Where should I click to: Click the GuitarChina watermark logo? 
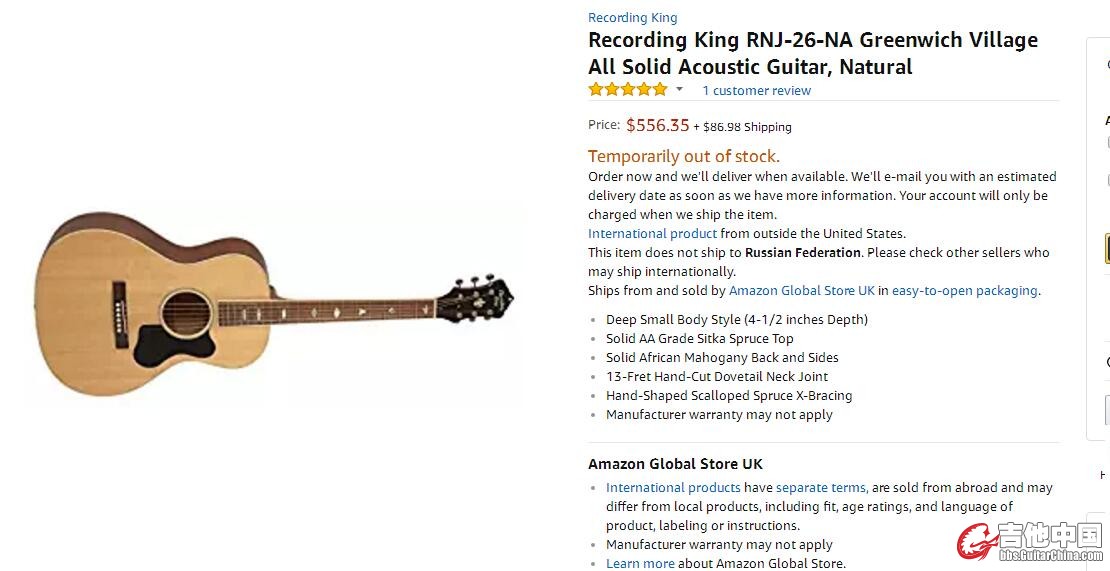click(1029, 543)
